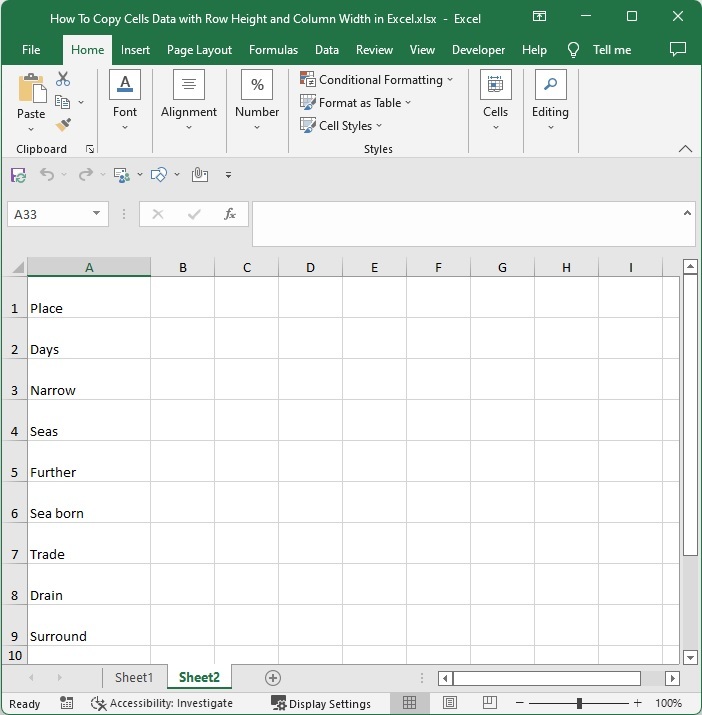Select row 5 header
Viewport: 702px width, 715px height.
tap(15, 461)
